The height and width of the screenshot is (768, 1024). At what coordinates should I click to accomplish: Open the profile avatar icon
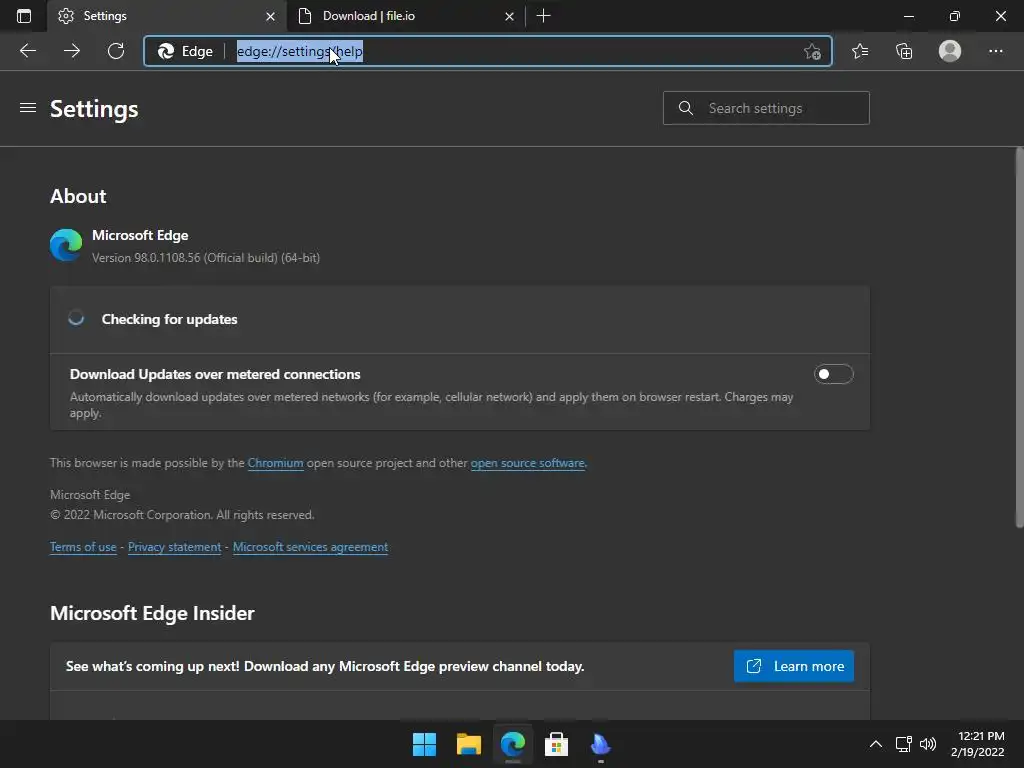coord(950,51)
